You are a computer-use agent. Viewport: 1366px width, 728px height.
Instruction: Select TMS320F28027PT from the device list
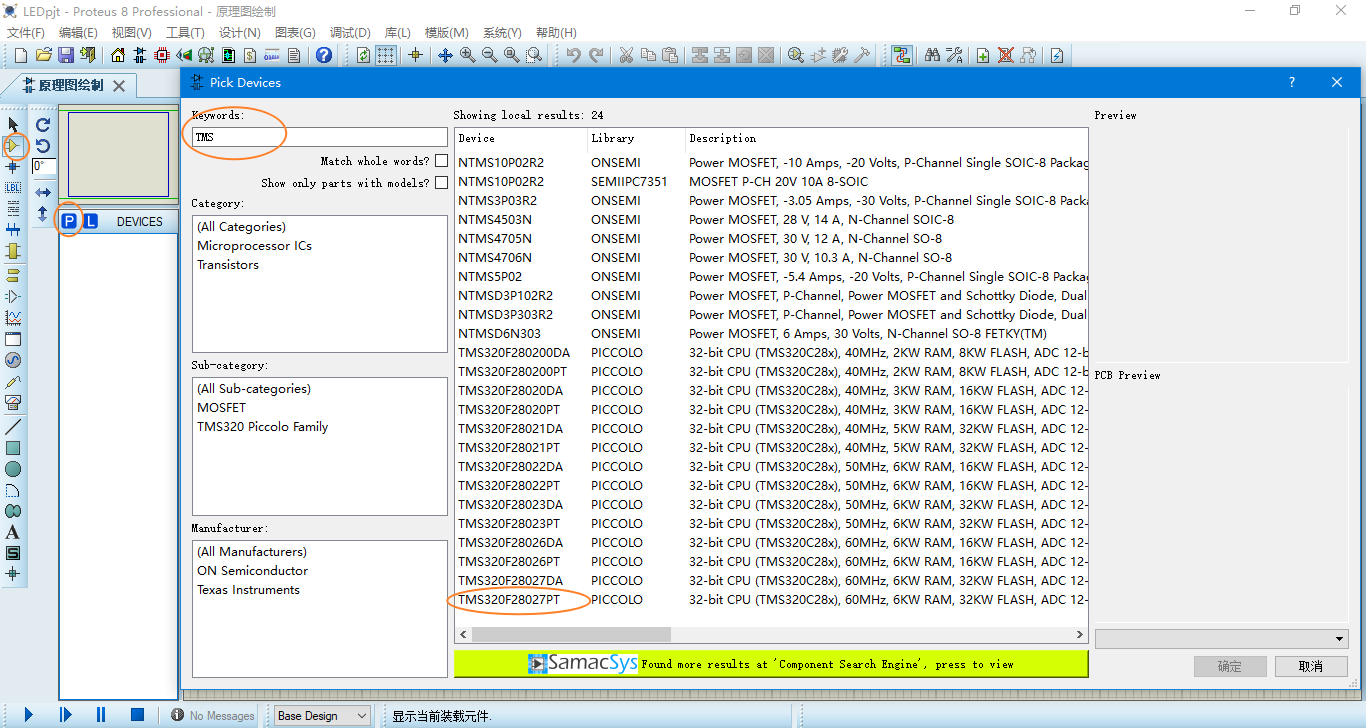(513, 599)
